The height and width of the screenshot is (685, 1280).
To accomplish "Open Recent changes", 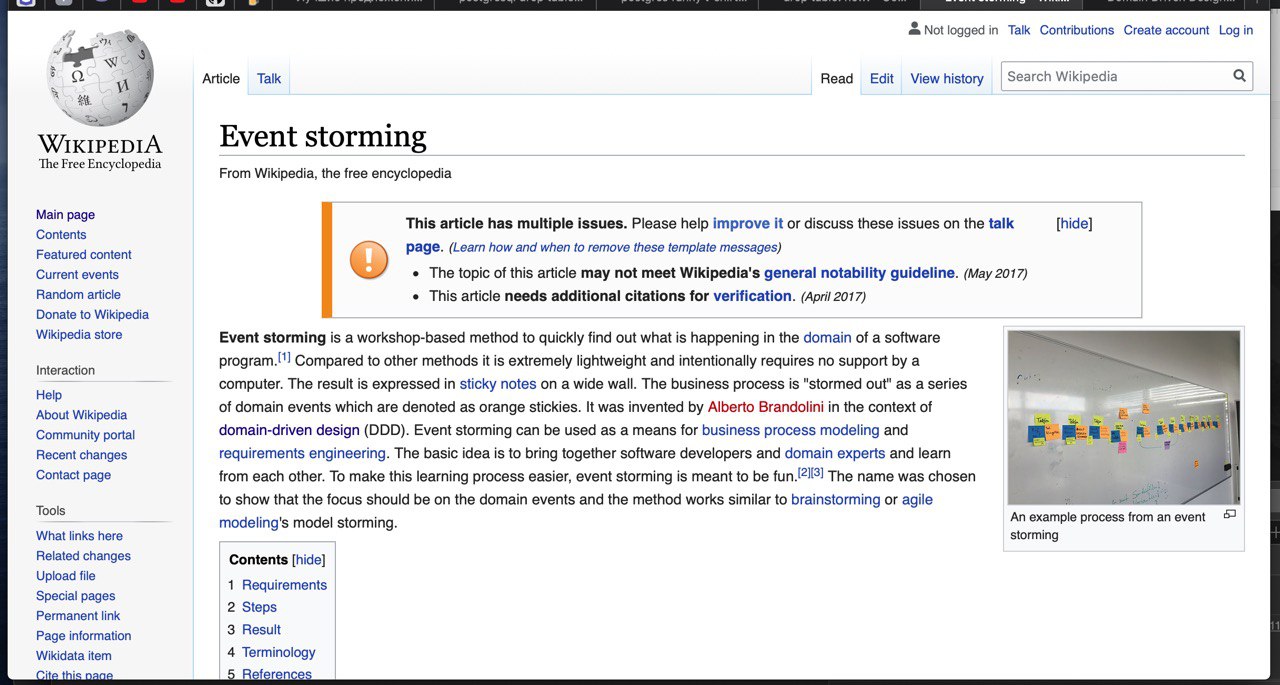I will pyautogui.click(x=81, y=455).
